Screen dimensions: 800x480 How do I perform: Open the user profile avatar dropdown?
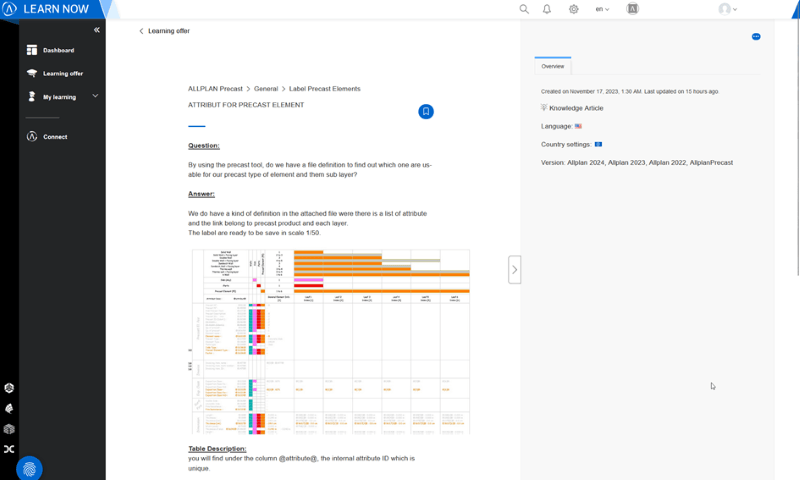click(728, 9)
